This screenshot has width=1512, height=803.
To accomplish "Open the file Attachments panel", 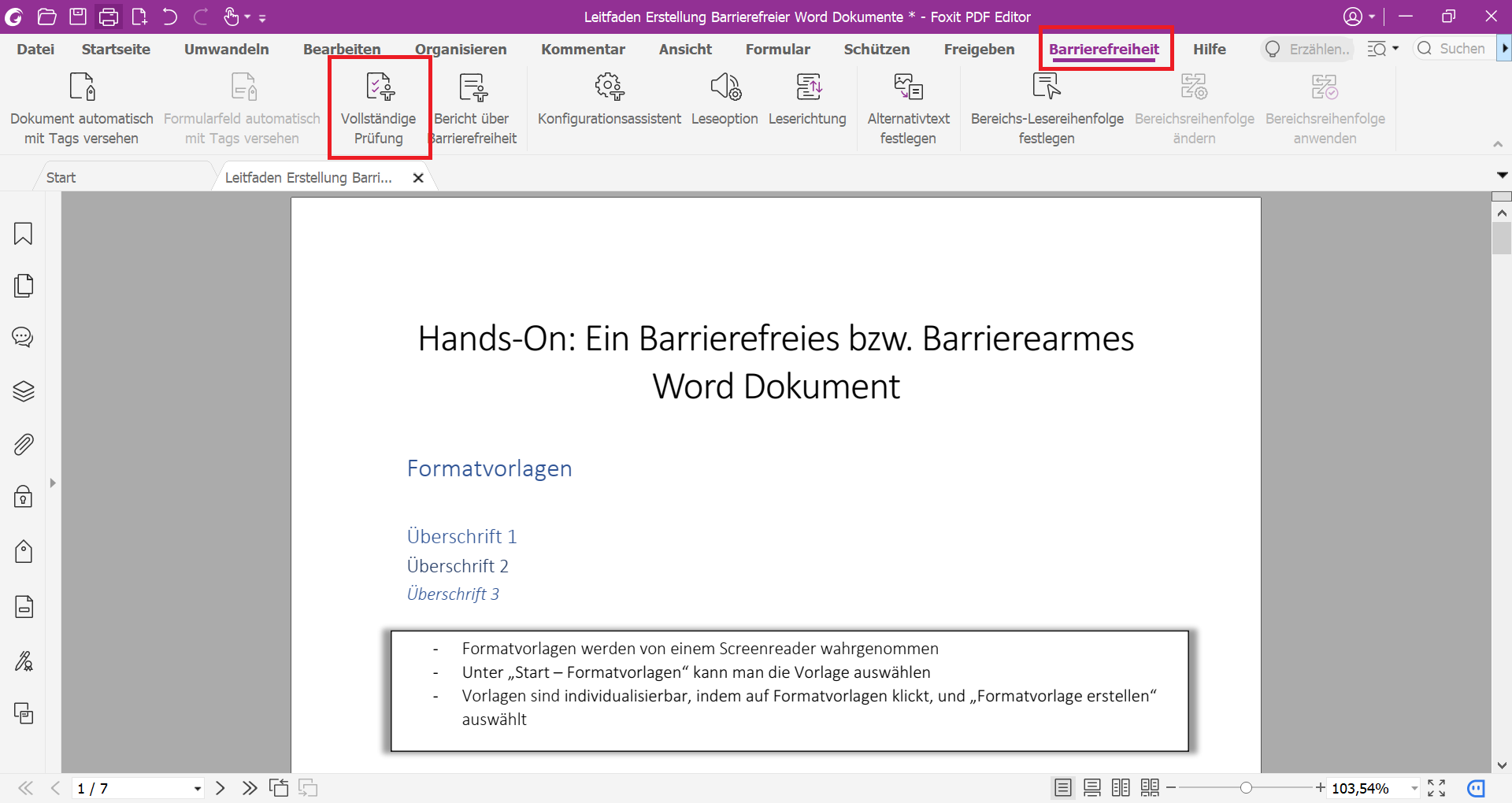I will click(x=22, y=445).
